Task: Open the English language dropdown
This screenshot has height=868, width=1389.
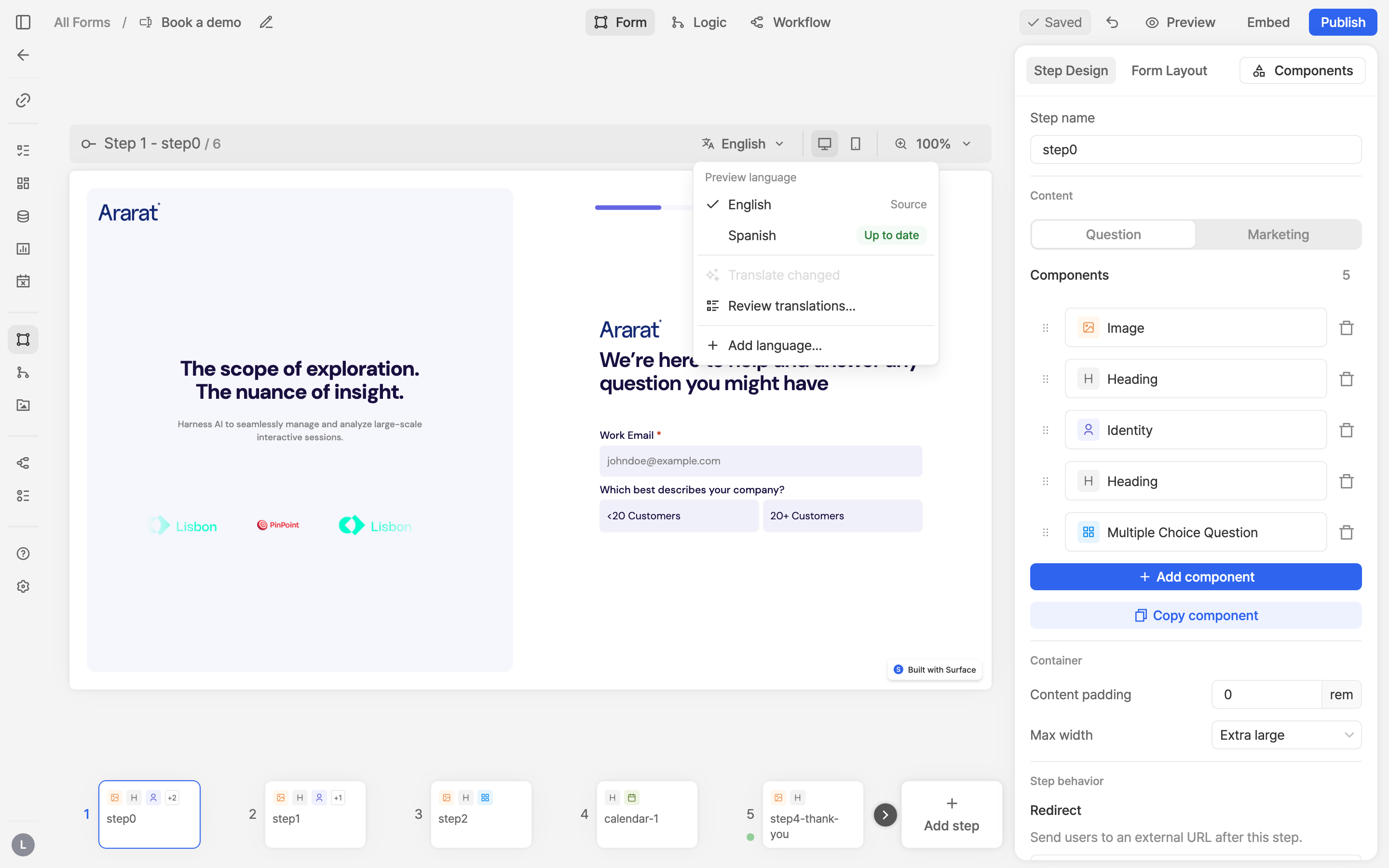Action: 743,144
